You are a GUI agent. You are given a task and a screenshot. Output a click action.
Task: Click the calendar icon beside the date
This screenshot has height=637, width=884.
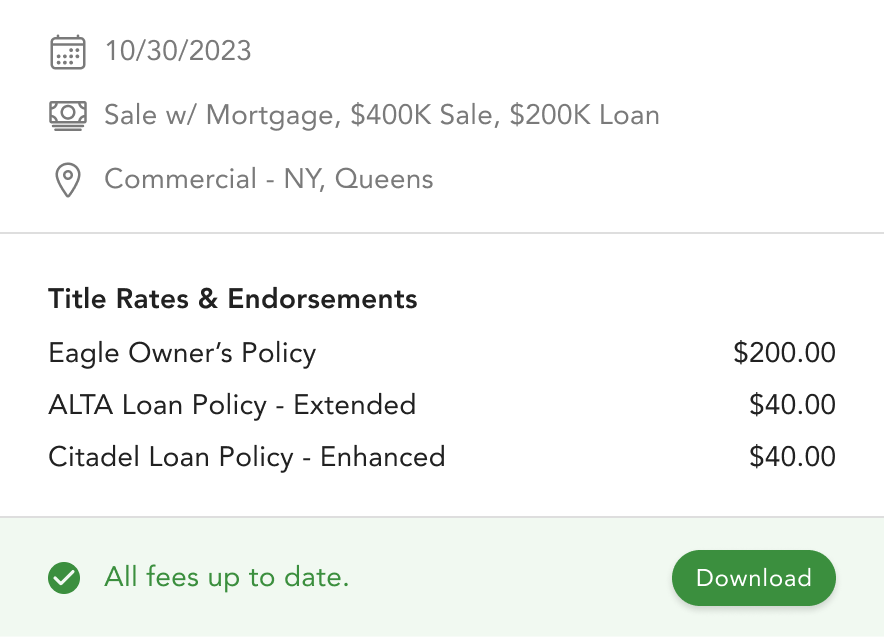[x=68, y=51]
